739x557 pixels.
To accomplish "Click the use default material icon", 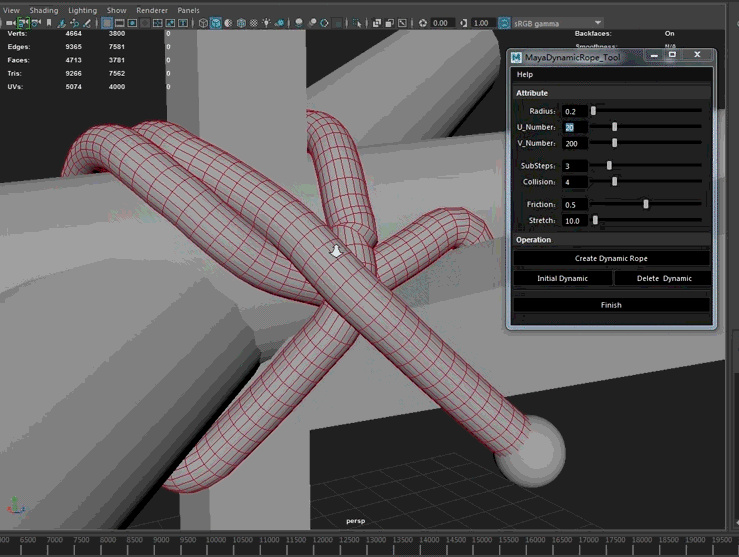I will click(x=228, y=23).
